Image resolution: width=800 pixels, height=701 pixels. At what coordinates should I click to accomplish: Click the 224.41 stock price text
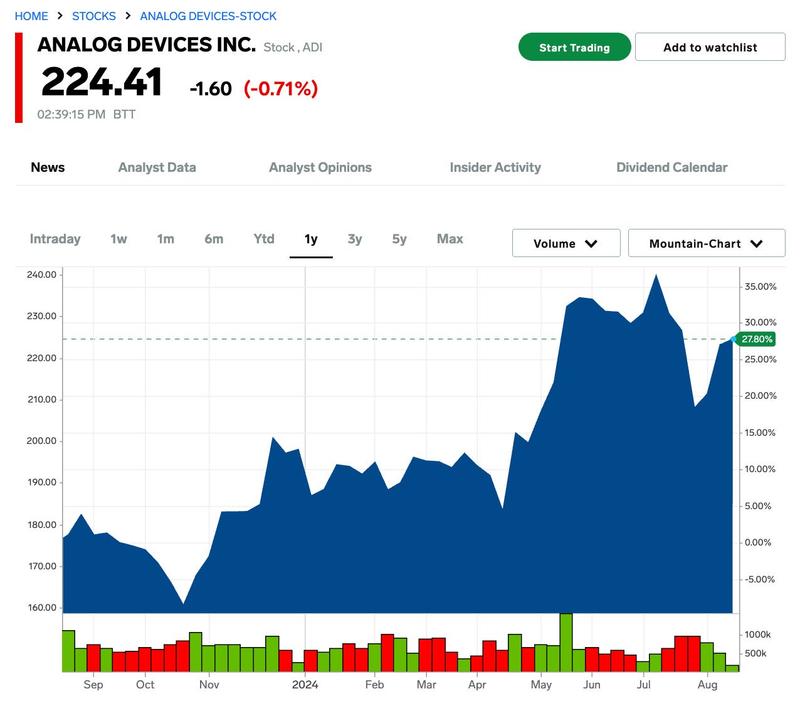tap(102, 82)
